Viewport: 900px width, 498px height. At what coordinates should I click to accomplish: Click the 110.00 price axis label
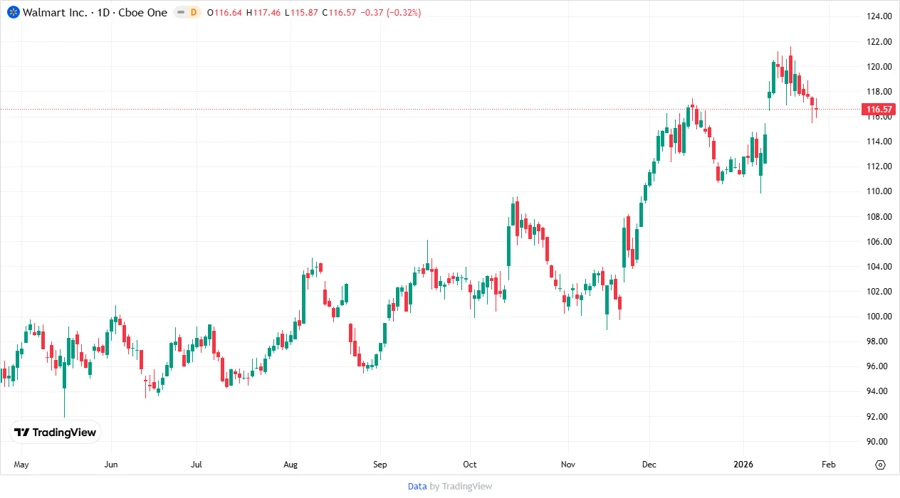pos(879,191)
